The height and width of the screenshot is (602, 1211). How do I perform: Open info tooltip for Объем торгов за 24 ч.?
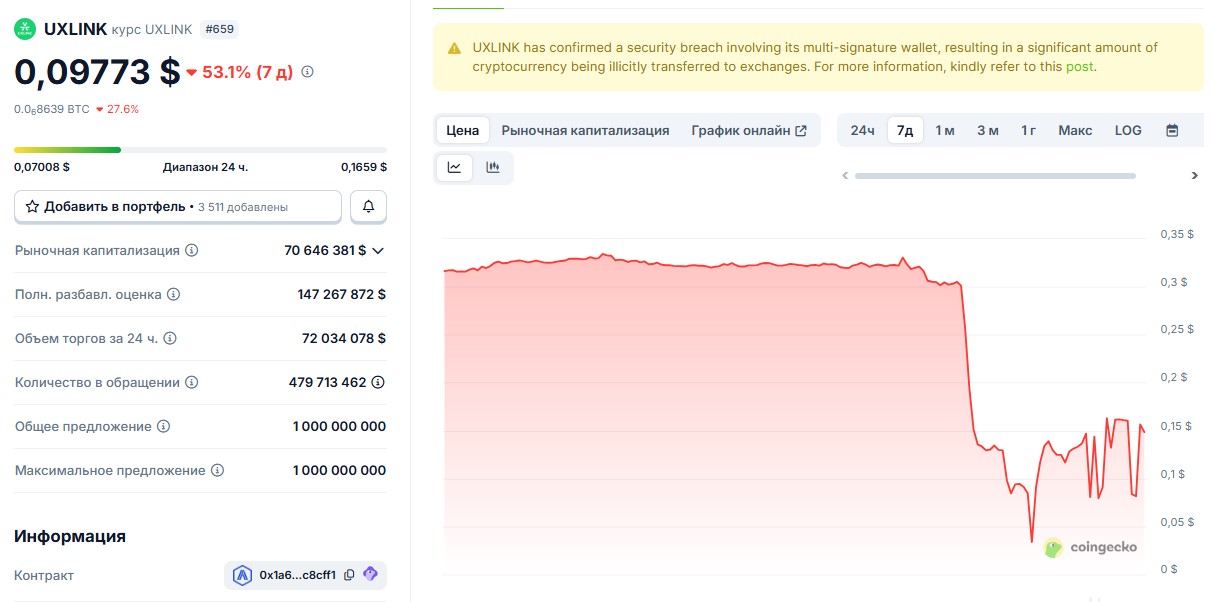pos(170,339)
